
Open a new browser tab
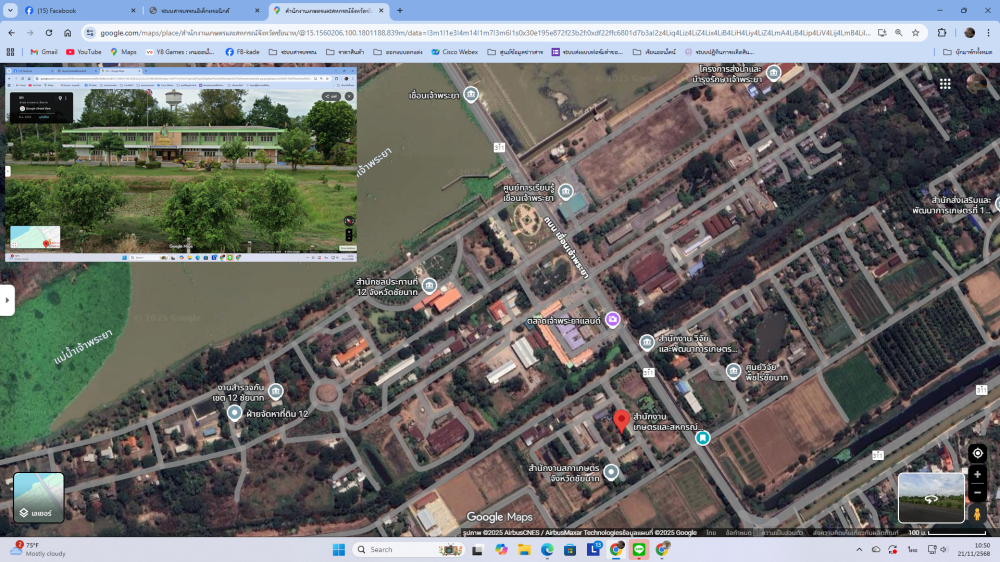400,10
